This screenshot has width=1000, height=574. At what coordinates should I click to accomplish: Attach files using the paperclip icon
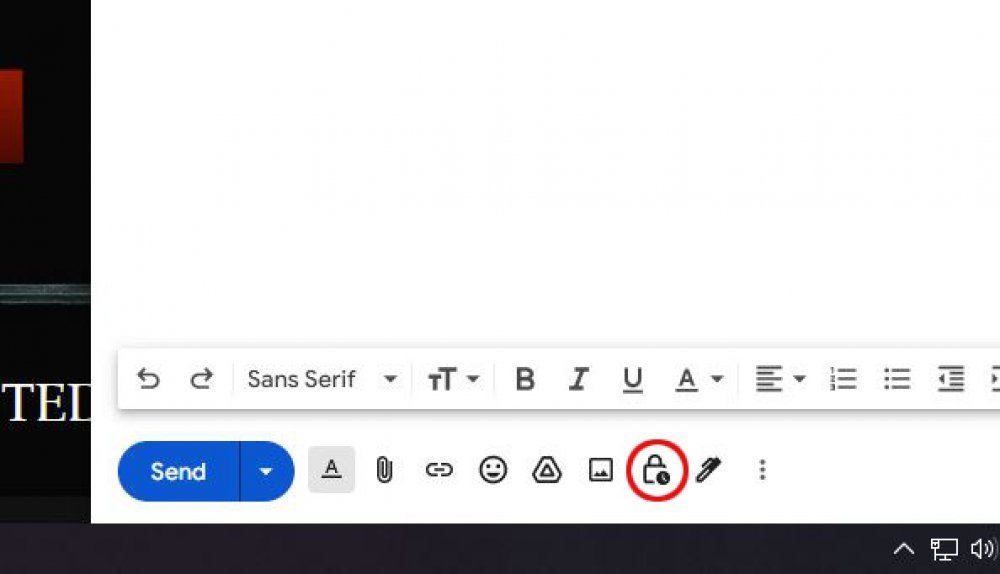[x=384, y=471]
